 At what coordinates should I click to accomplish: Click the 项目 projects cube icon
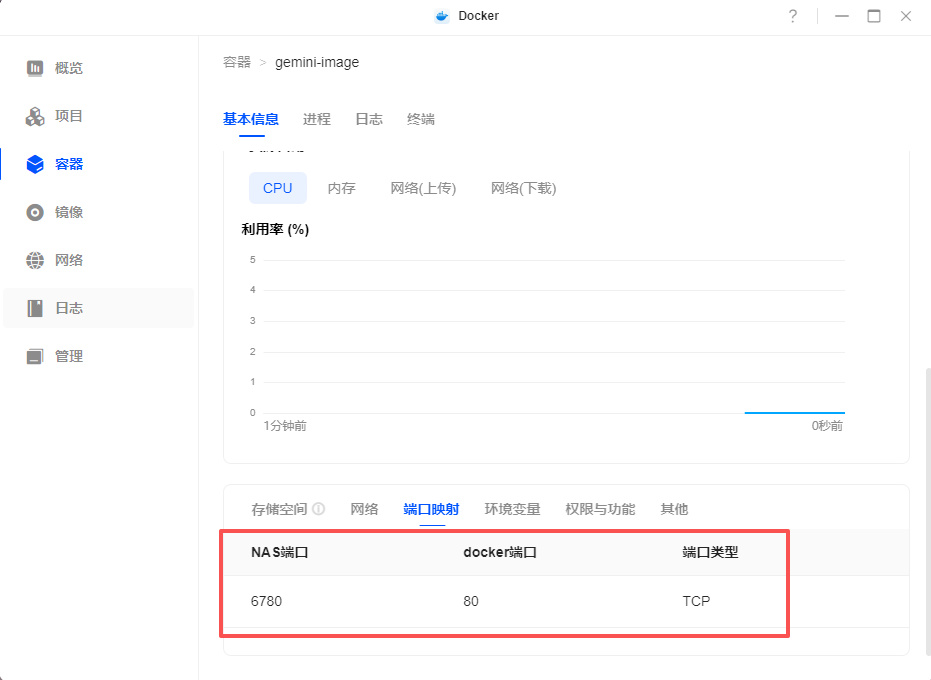(35, 116)
